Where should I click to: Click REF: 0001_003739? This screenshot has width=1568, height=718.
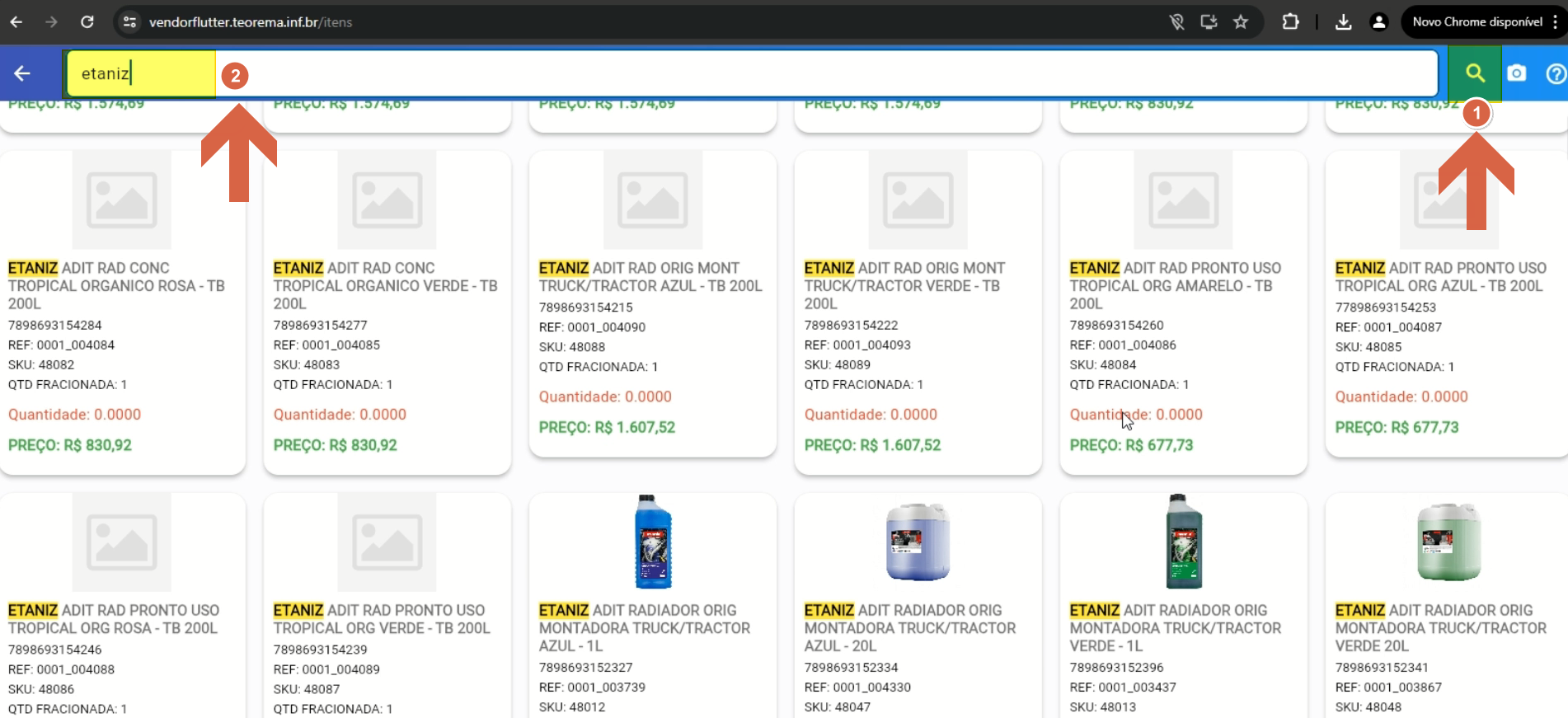[x=592, y=687]
